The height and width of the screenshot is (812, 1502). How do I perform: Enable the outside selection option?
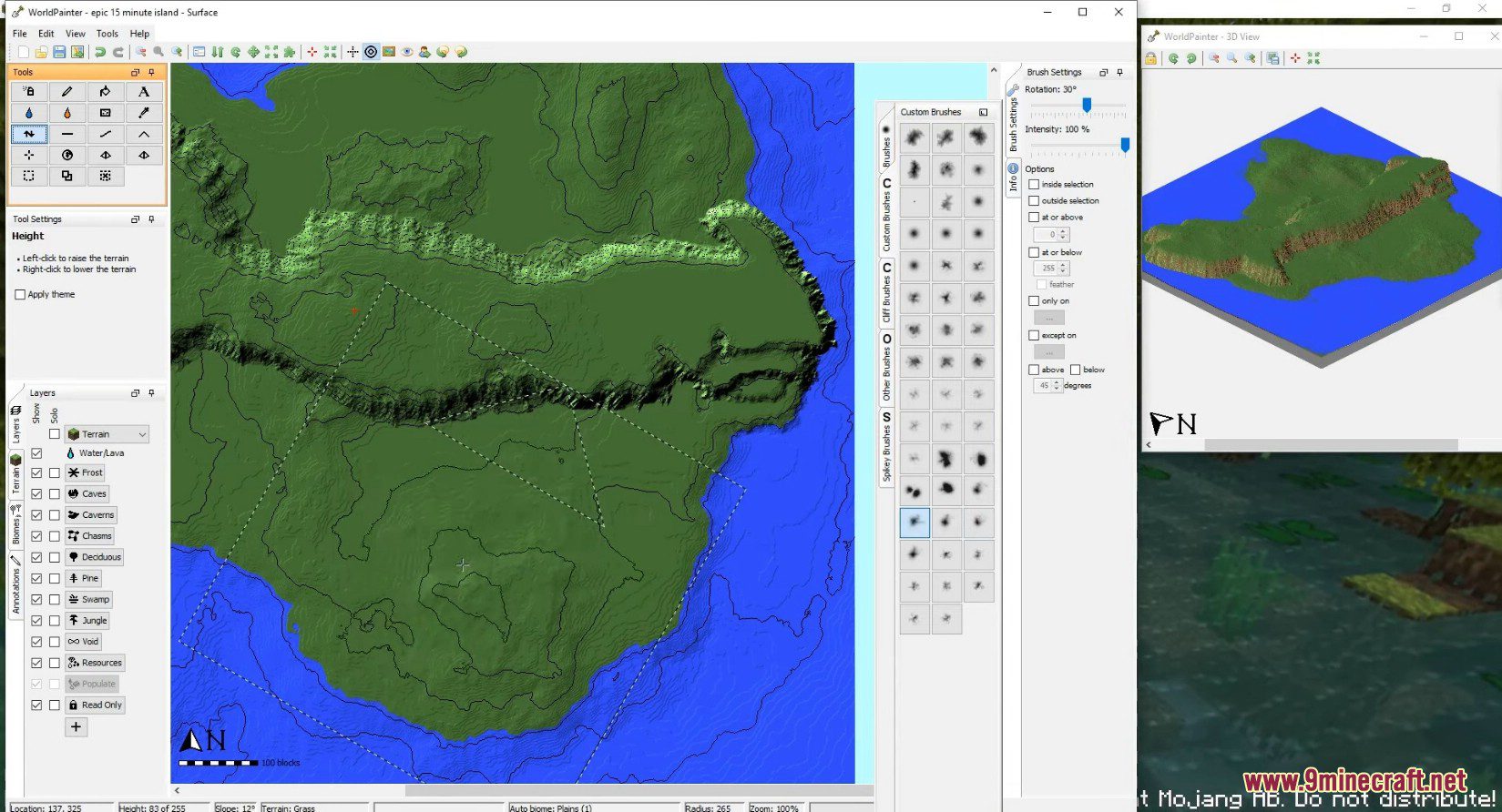point(1034,200)
